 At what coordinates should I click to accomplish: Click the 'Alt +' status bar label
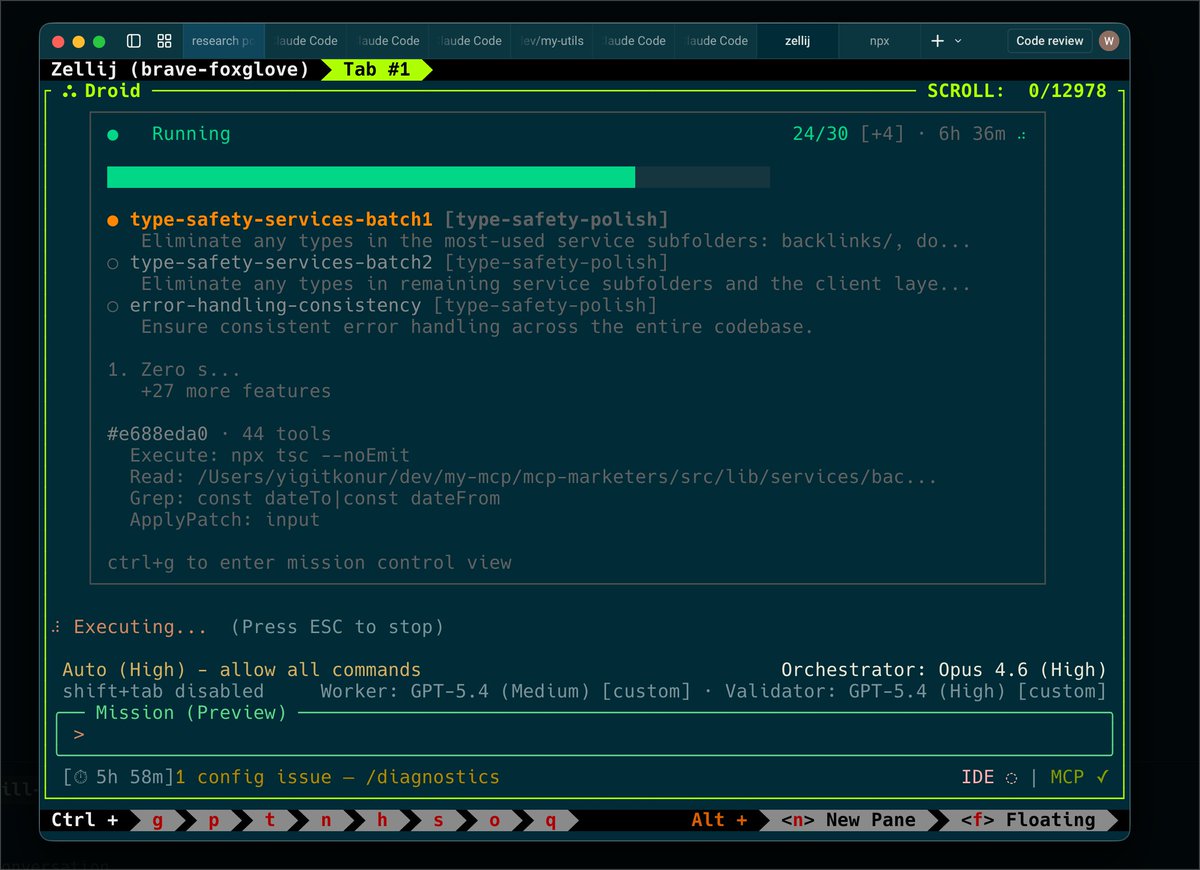point(719,820)
